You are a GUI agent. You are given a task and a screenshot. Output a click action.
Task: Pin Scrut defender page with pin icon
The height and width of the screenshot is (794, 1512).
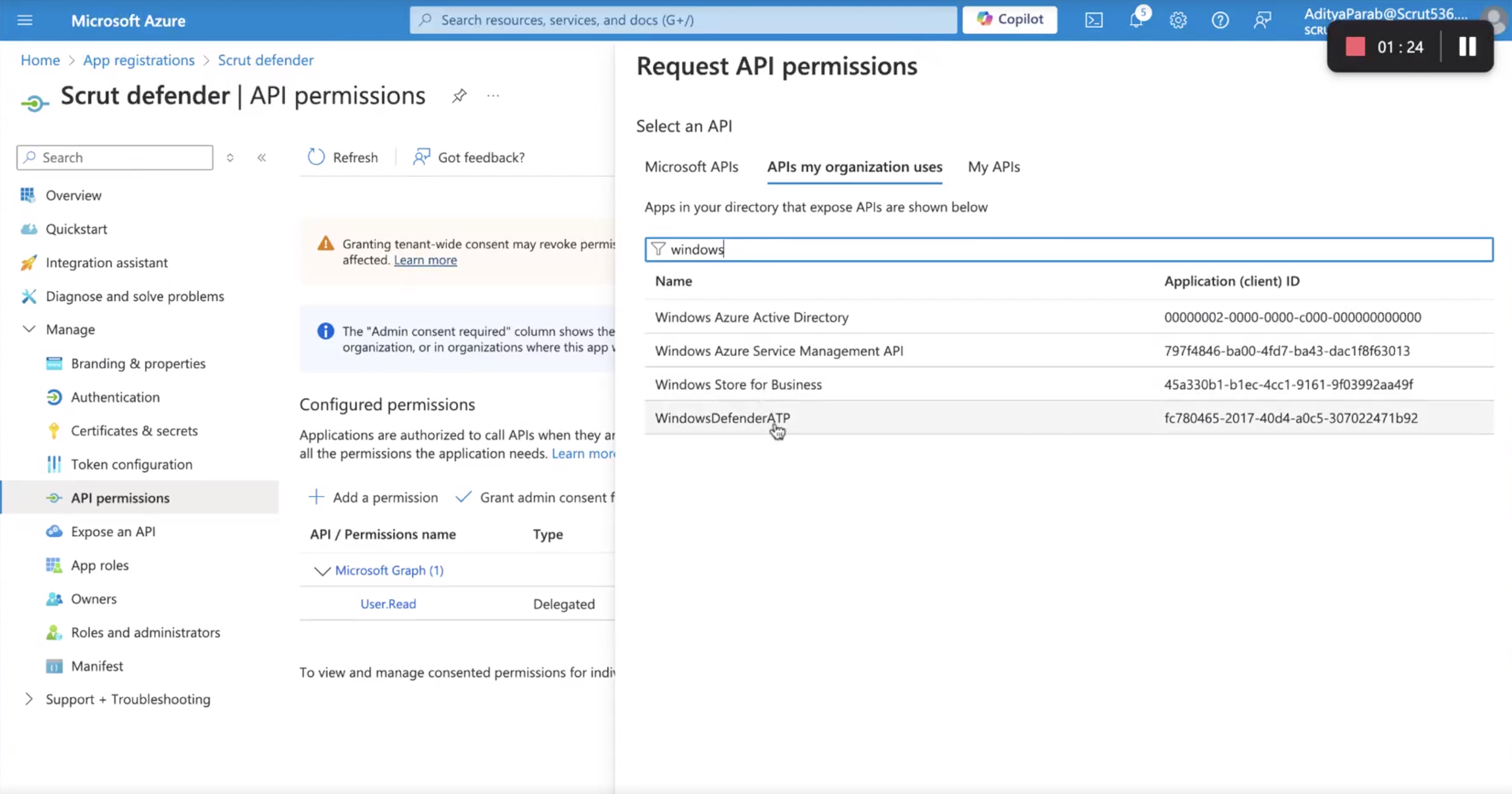pyautogui.click(x=459, y=96)
